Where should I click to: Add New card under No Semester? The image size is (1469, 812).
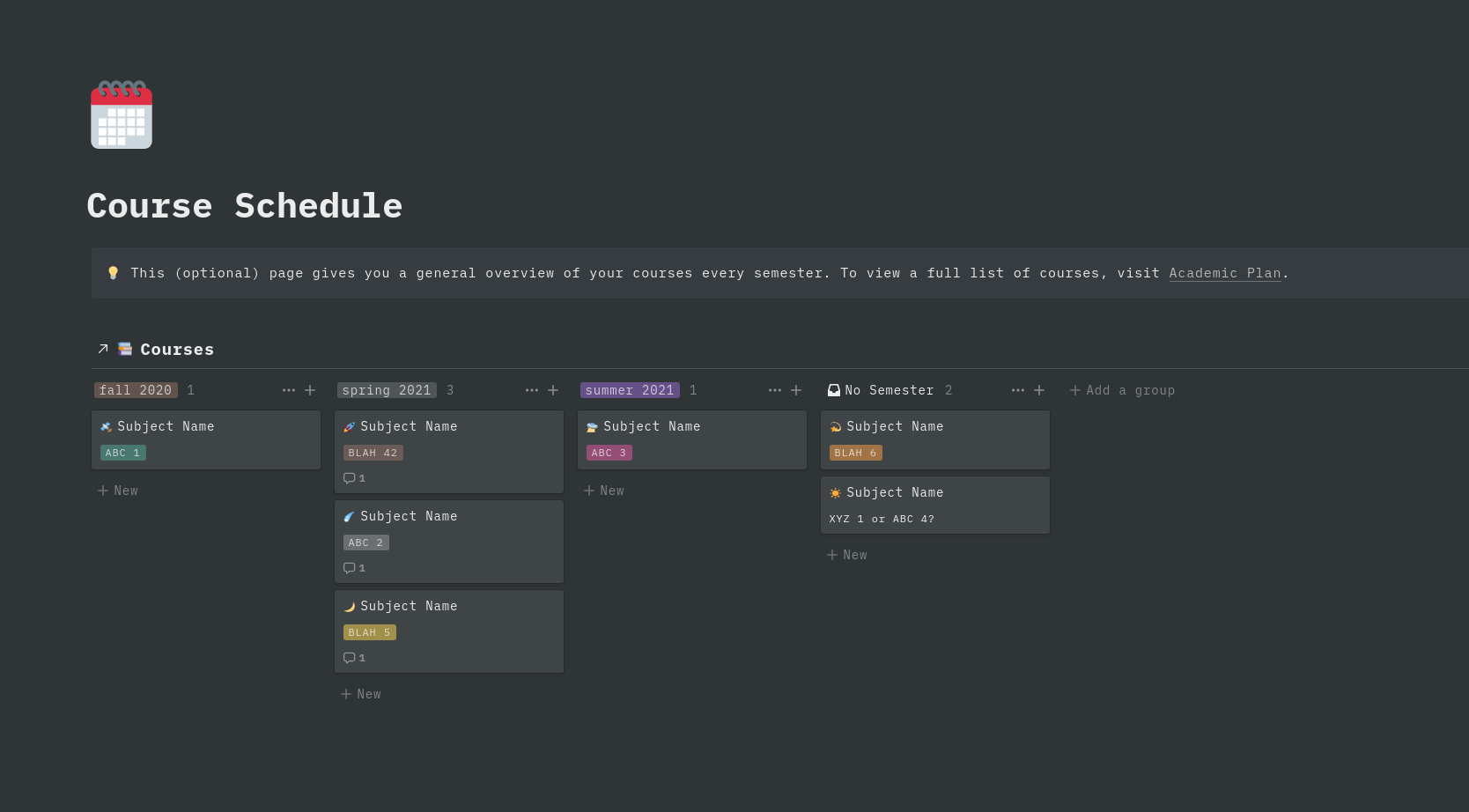[847, 555]
